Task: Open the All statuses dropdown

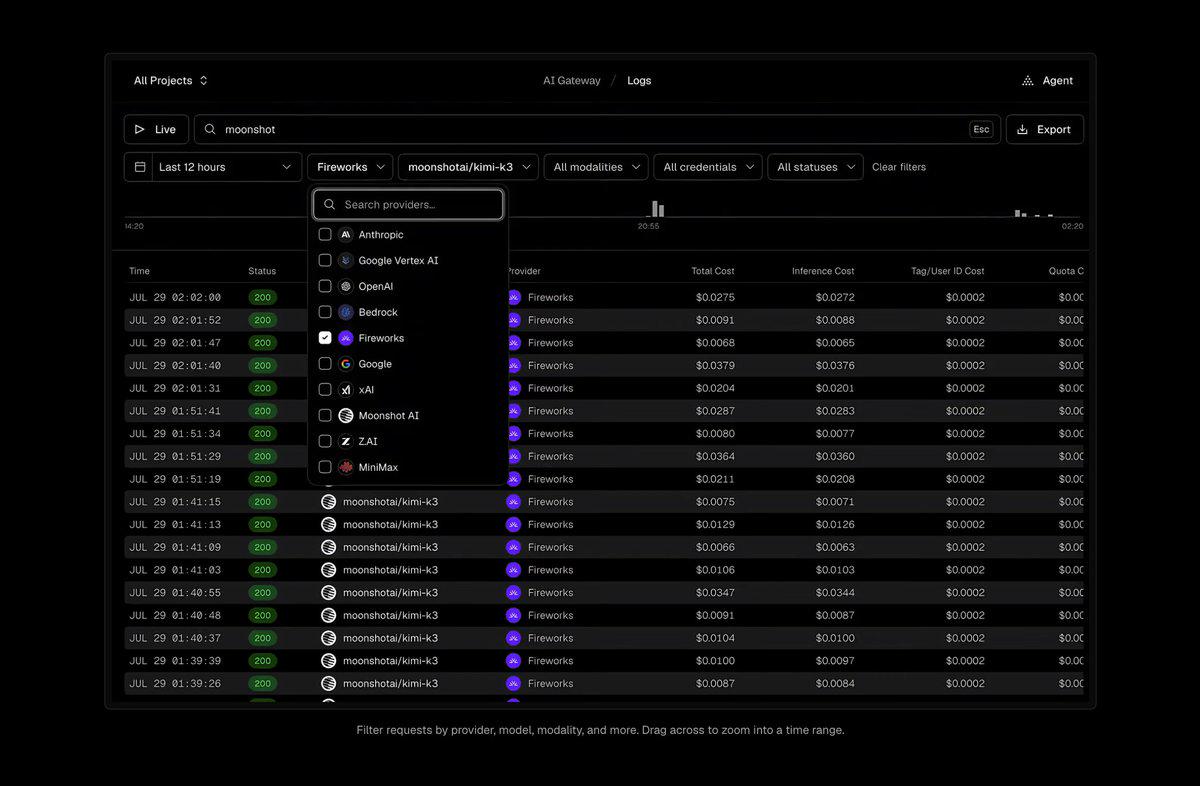Action: coord(815,167)
